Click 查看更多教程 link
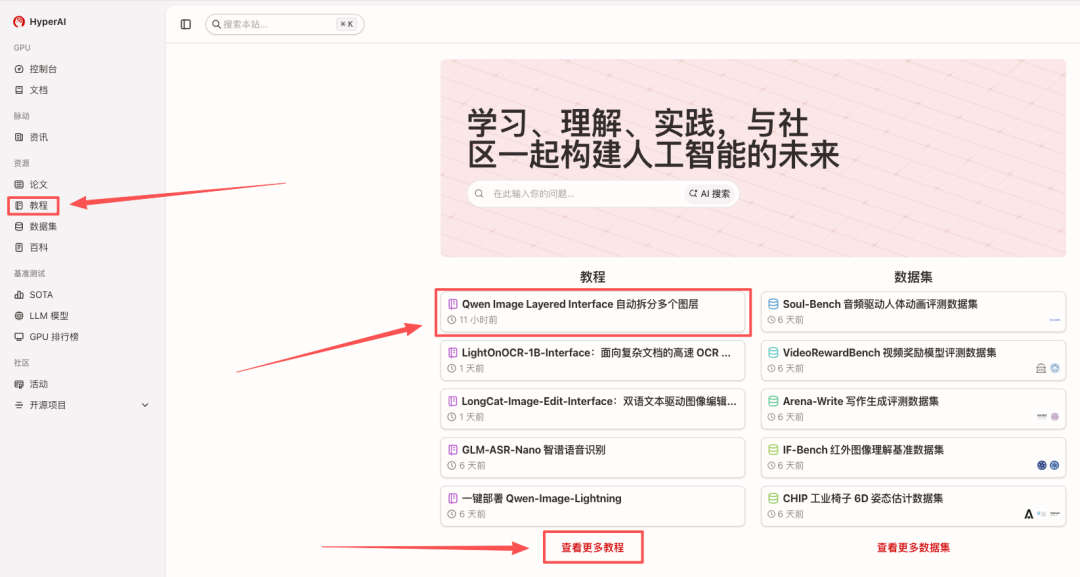 point(592,547)
